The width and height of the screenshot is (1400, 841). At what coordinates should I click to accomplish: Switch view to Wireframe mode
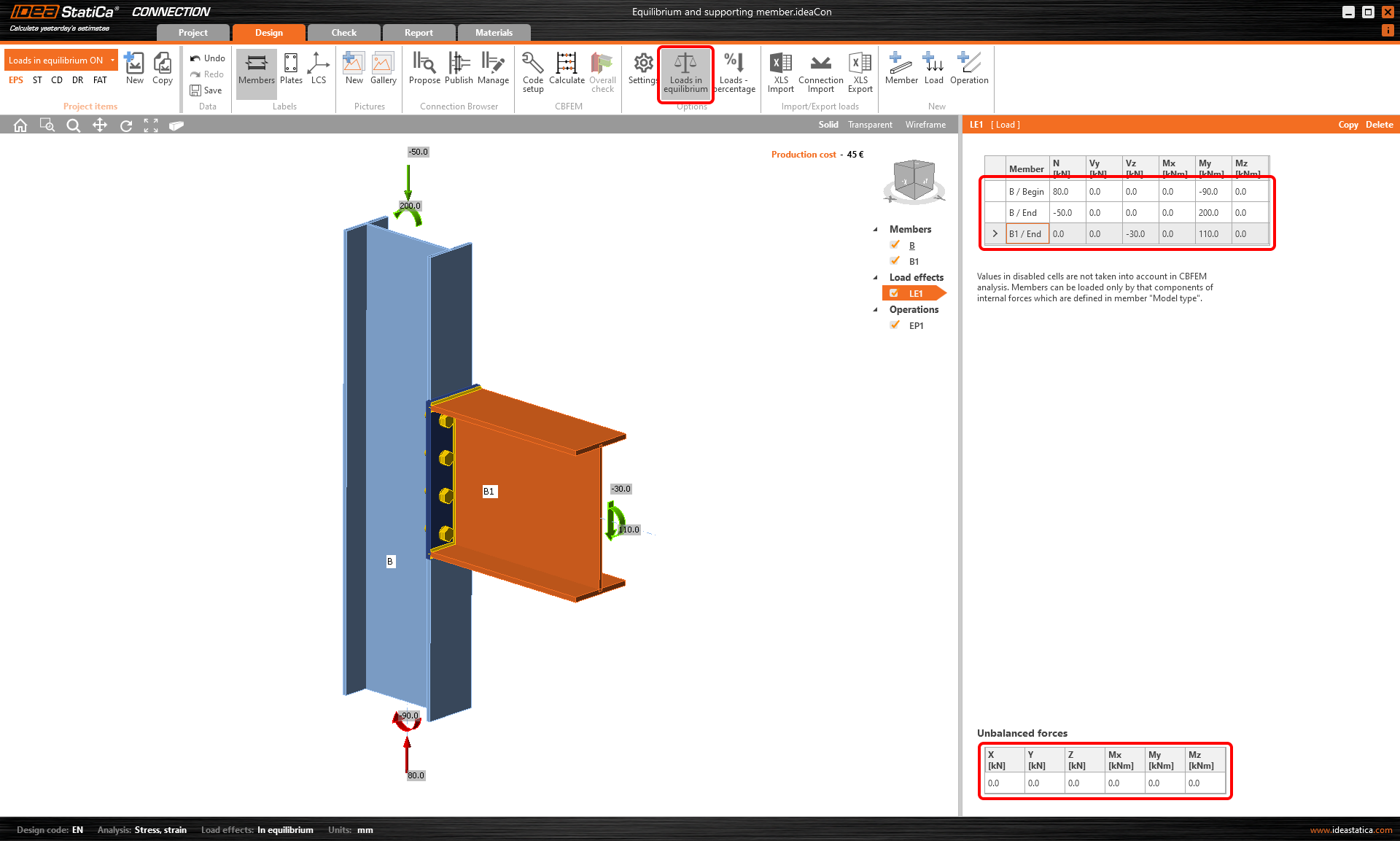[925, 125]
